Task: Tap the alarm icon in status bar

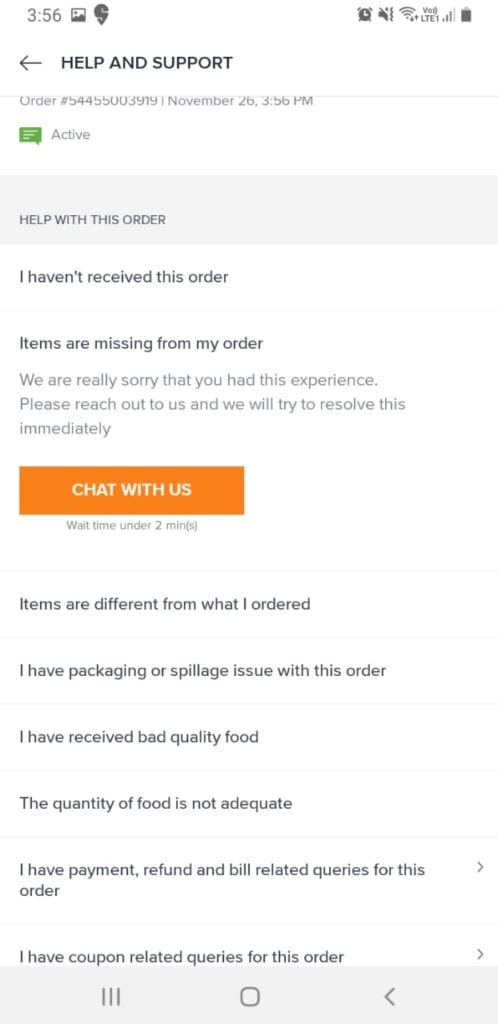Action: (365, 15)
